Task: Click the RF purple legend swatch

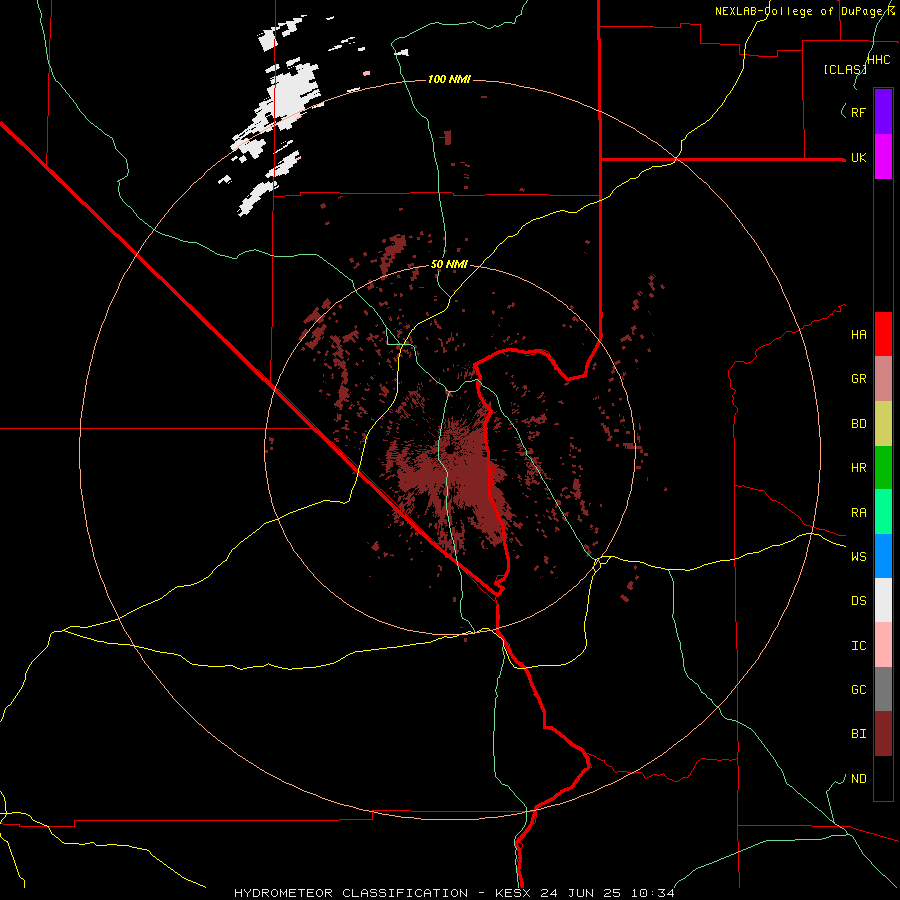Action: pos(883,112)
